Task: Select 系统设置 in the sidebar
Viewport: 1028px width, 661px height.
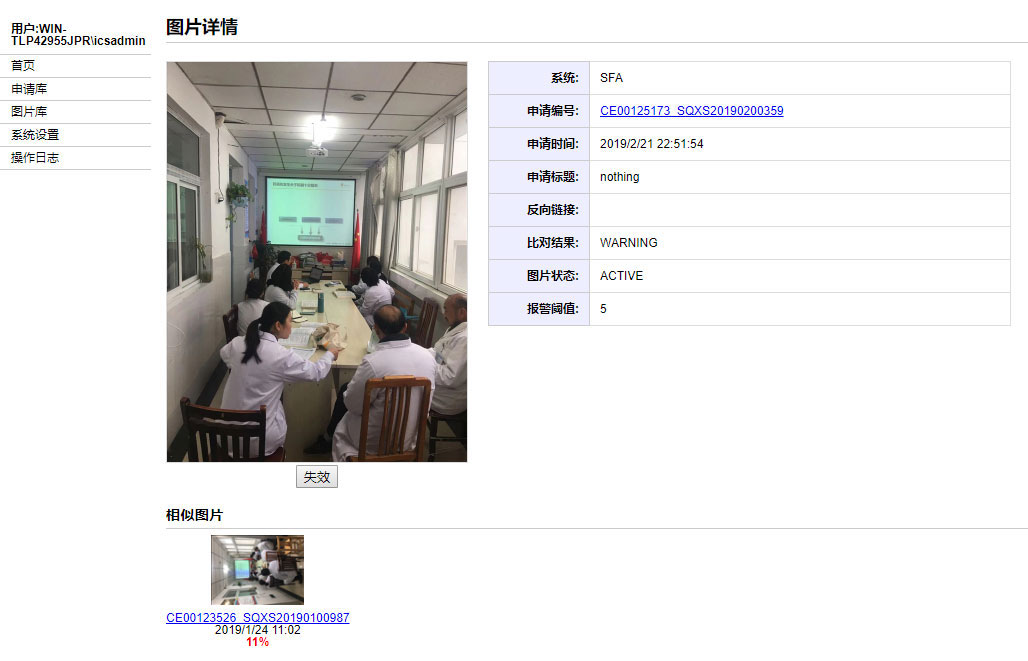Action: pyautogui.click(x=35, y=134)
